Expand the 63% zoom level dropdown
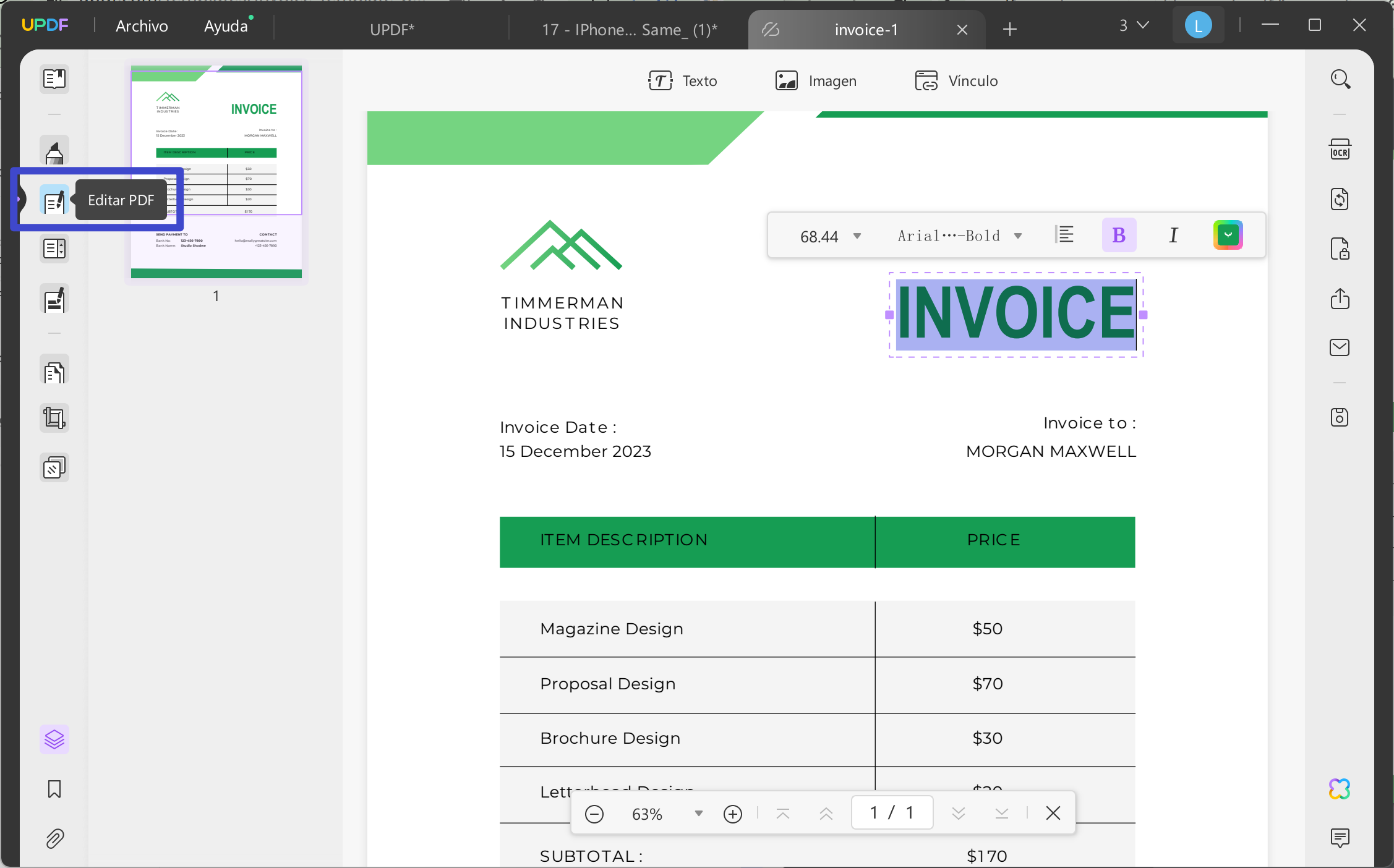The image size is (1394, 868). [x=698, y=814]
